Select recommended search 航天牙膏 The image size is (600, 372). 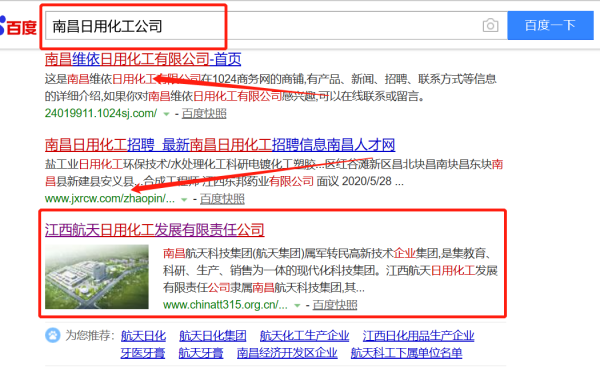[201, 353]
